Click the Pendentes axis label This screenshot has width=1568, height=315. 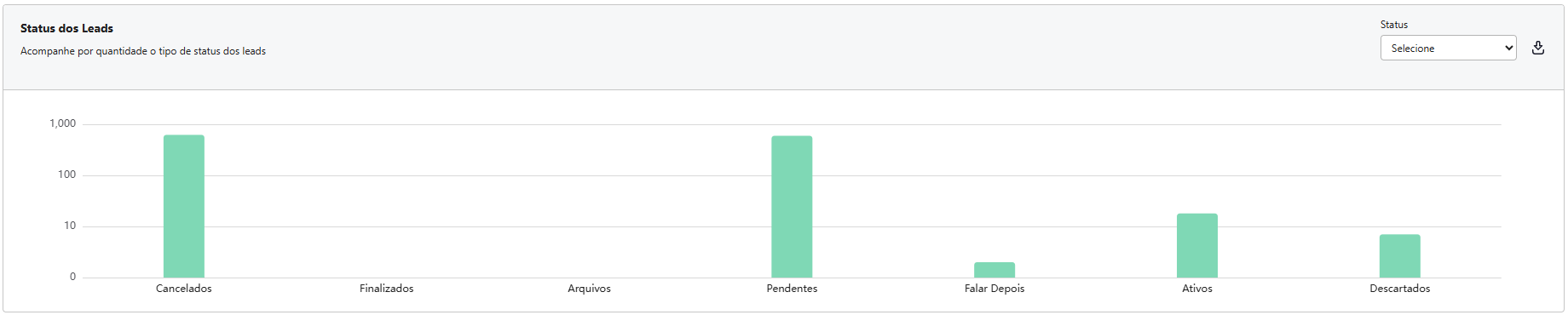click(792, 289)
